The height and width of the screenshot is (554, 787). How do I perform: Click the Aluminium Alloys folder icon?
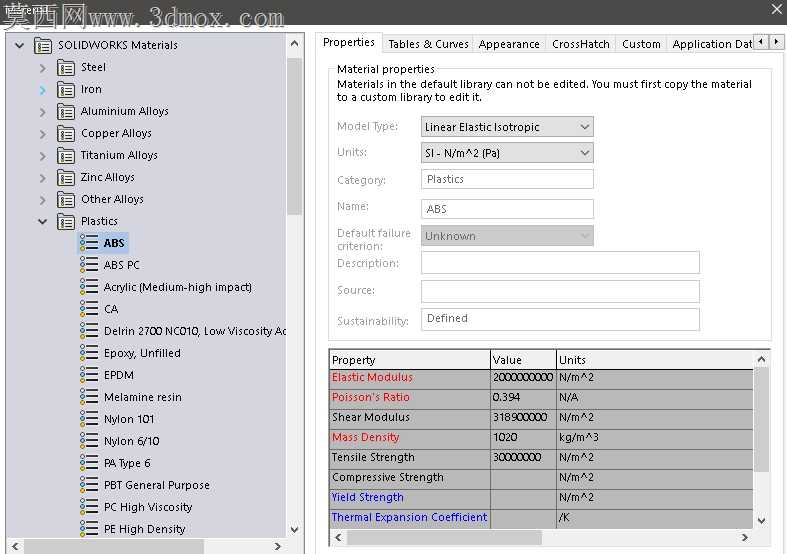tap(66, 112)
